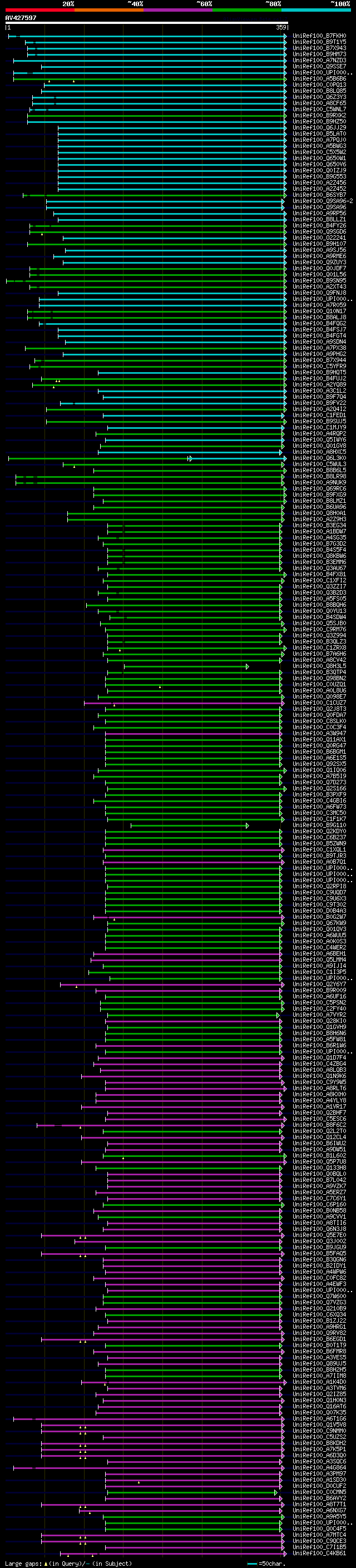Screen dimensions: 356x1568
Task: Pick hit label UniRef100_B9SN95
Action: tap(319, 280)
